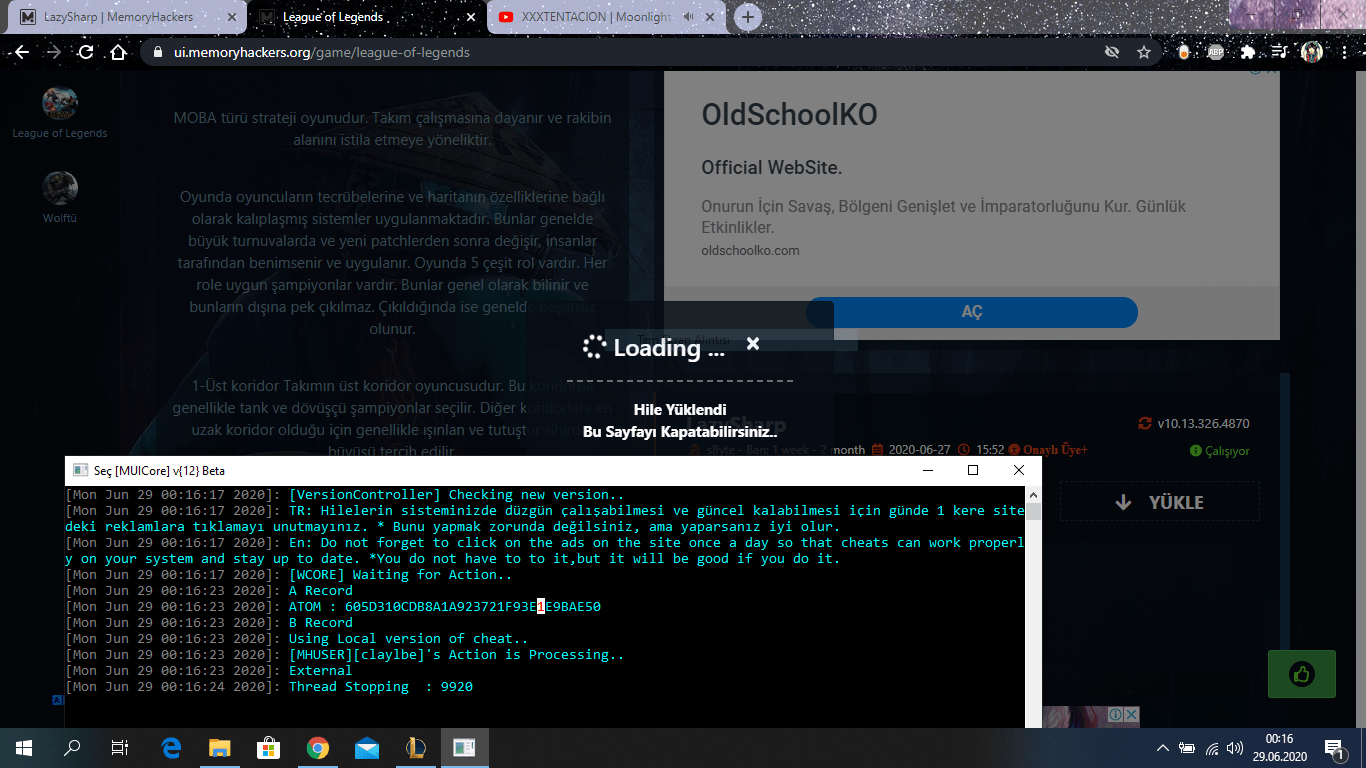Open the Chrome profile avatar

click(x=1312, y=52)
